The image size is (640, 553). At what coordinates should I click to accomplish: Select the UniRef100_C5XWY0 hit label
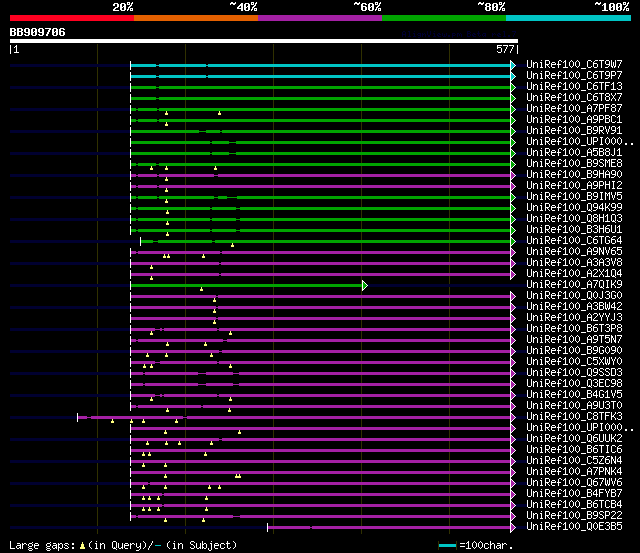coord(574,362)
